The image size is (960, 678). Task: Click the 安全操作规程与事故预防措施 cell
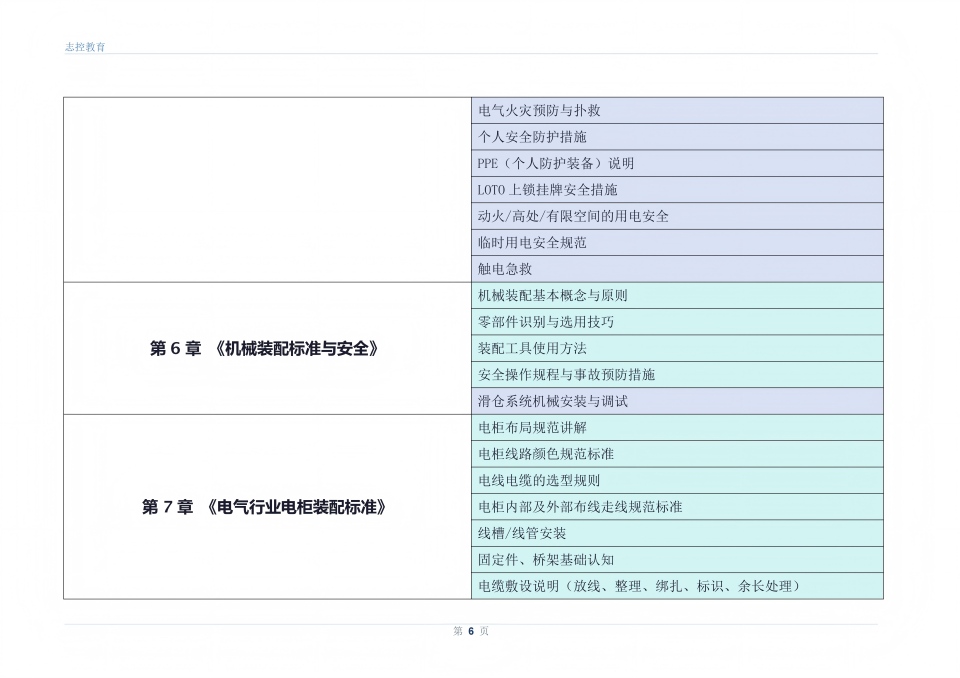tap(677, 375)
